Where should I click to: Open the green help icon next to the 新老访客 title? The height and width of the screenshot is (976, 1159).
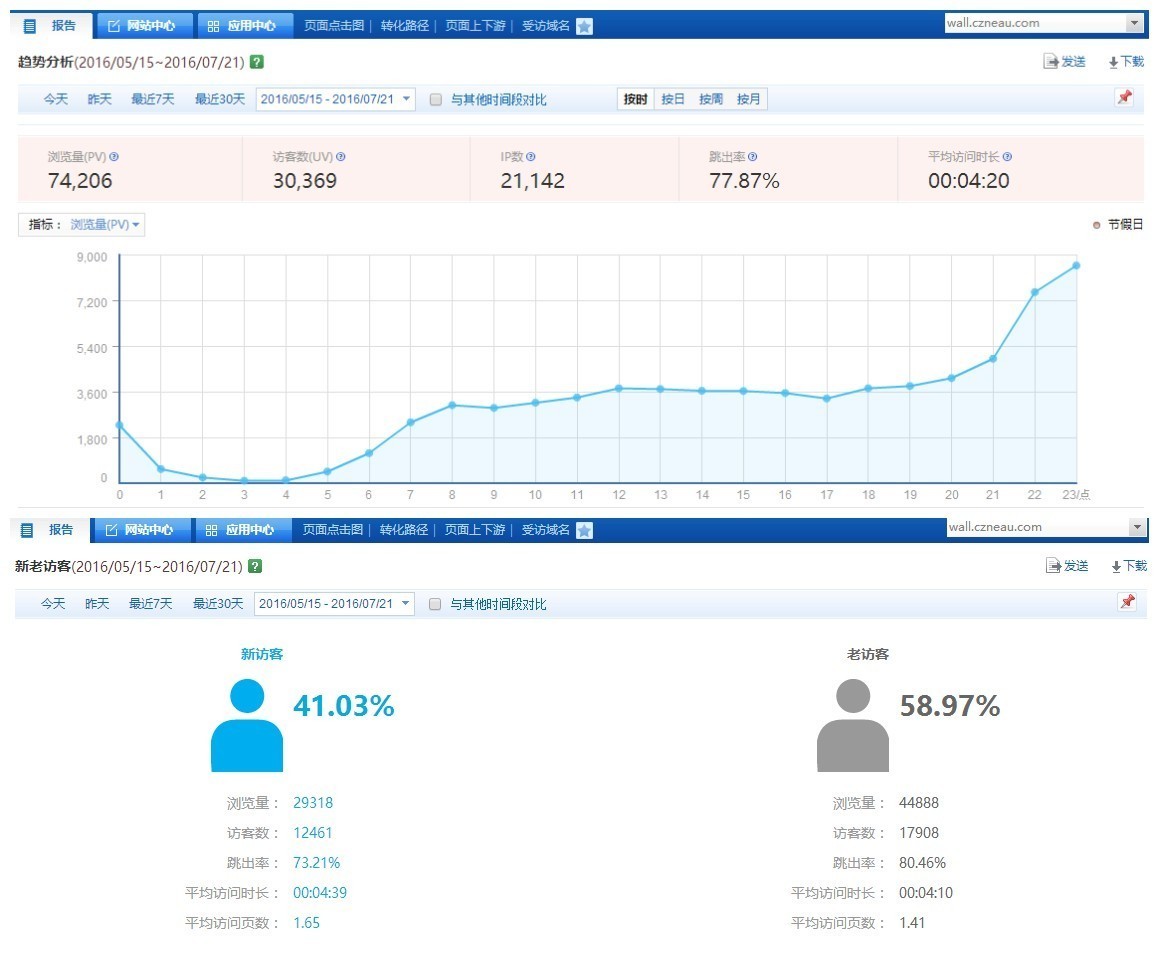pos(255,566)
